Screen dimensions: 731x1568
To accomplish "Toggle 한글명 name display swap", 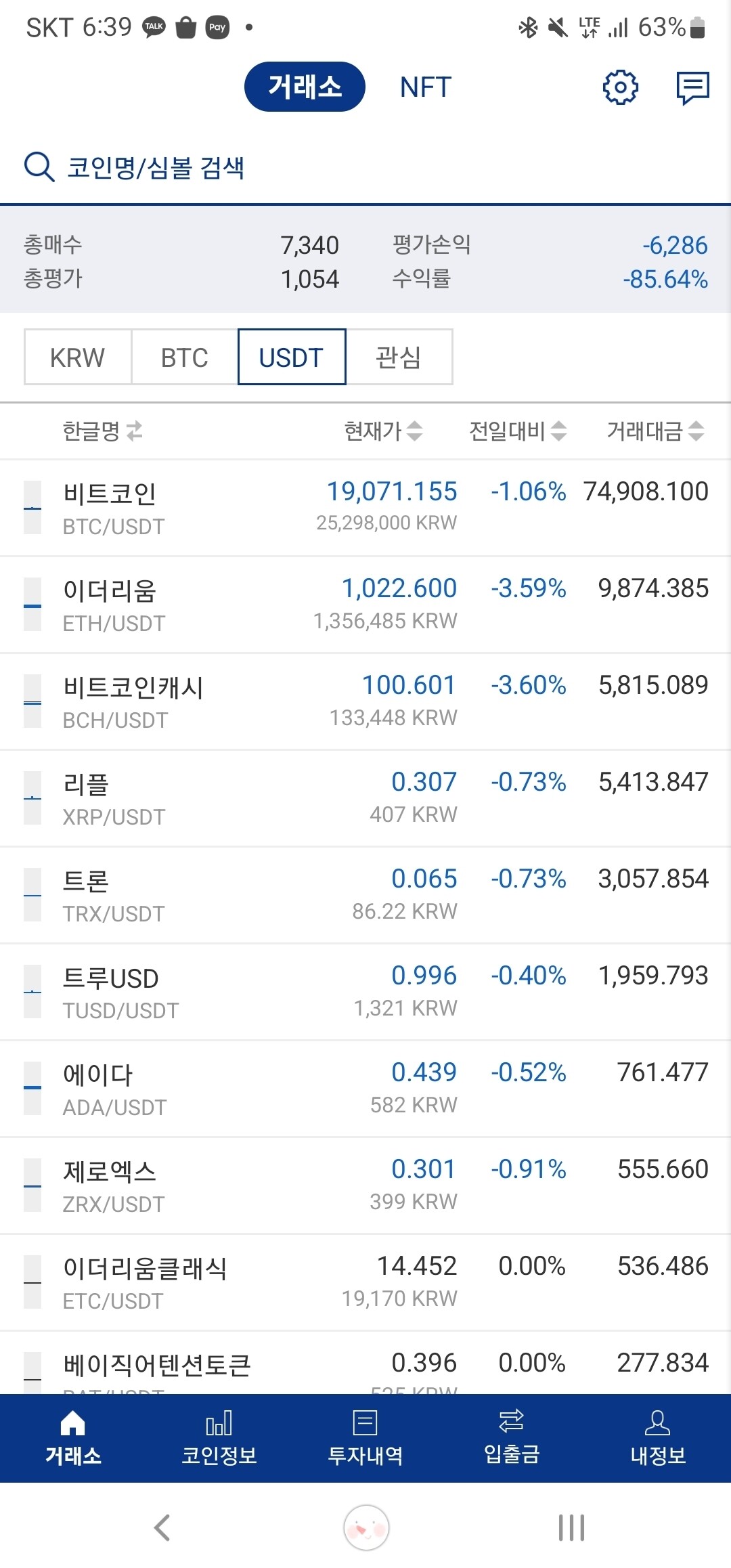I will point(135,431).
